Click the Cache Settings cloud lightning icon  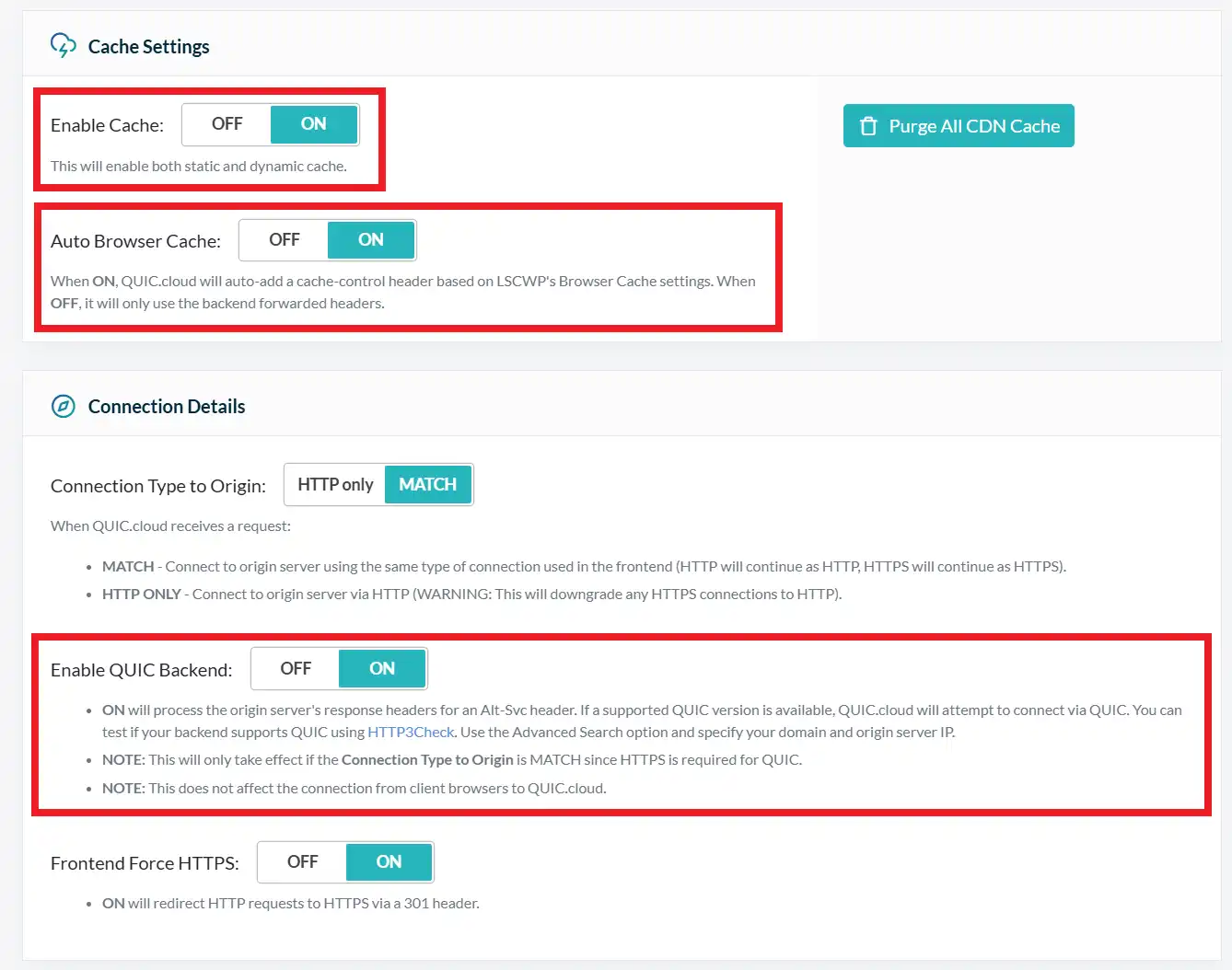pos(63,45)
